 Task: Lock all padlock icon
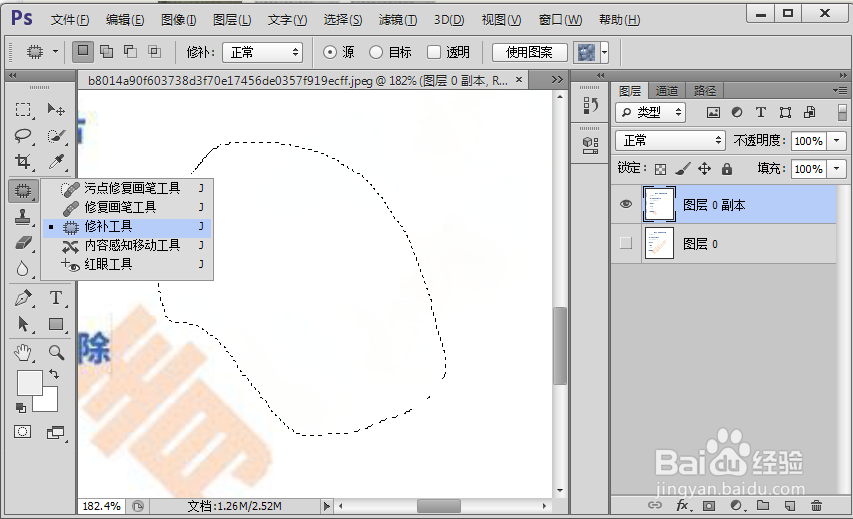(x=727, y=169)
